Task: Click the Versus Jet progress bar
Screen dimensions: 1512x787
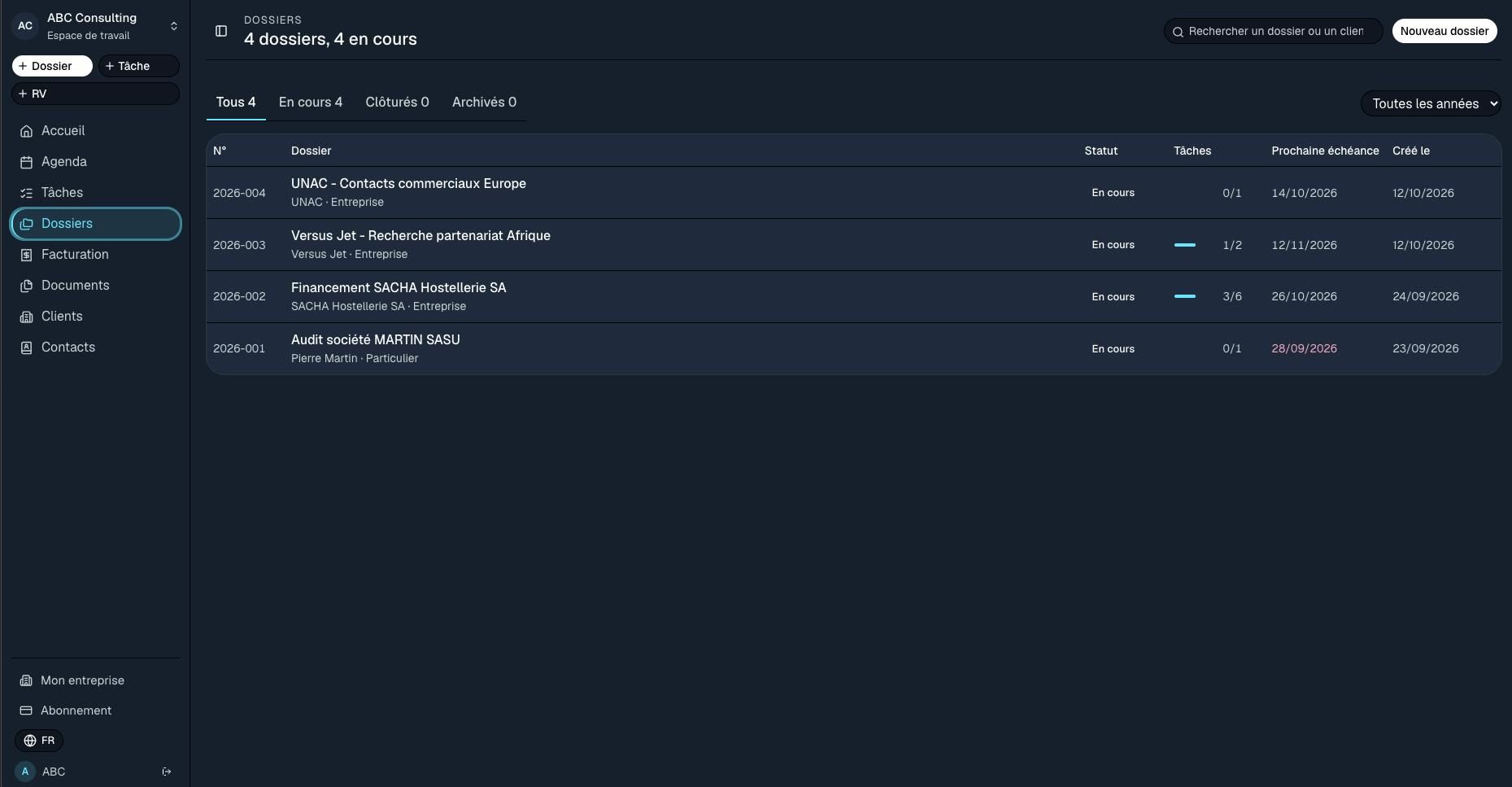Action: click(1185, 245)
